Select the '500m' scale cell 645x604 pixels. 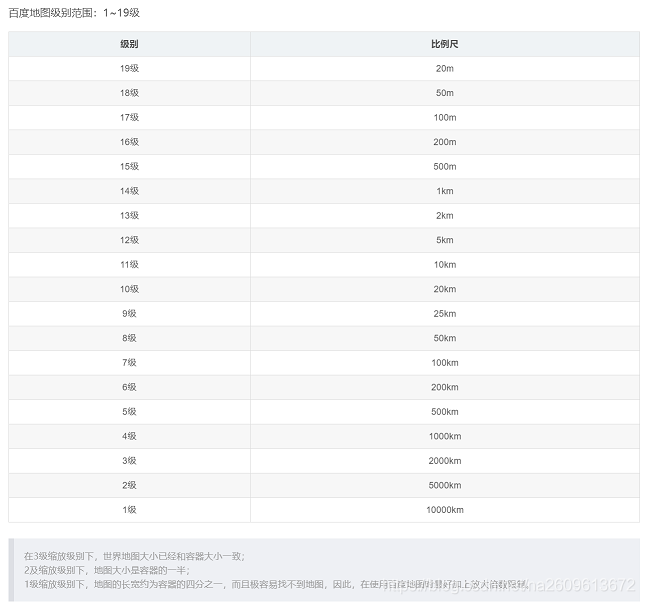pos(445,167)
